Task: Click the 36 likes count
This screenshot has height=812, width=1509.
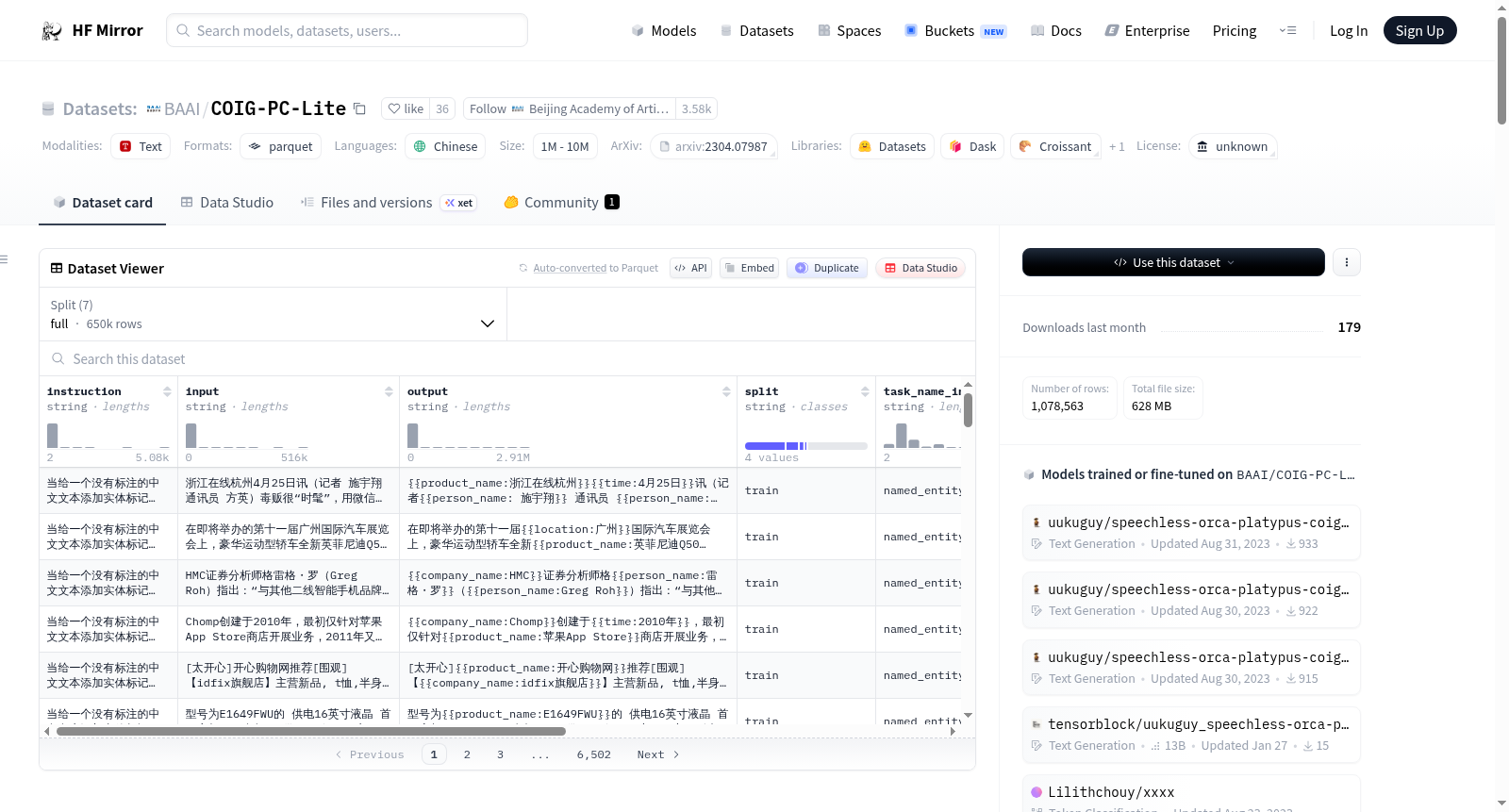Action: coord(442,108)
